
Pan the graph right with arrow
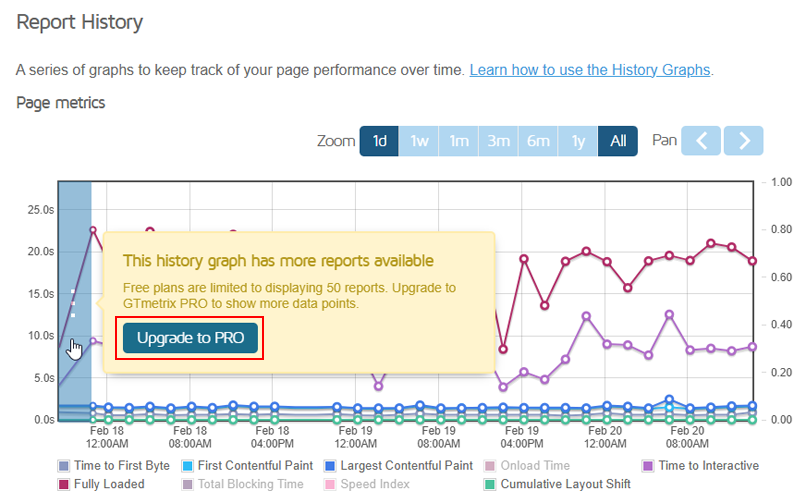click(x=743, y=141)
